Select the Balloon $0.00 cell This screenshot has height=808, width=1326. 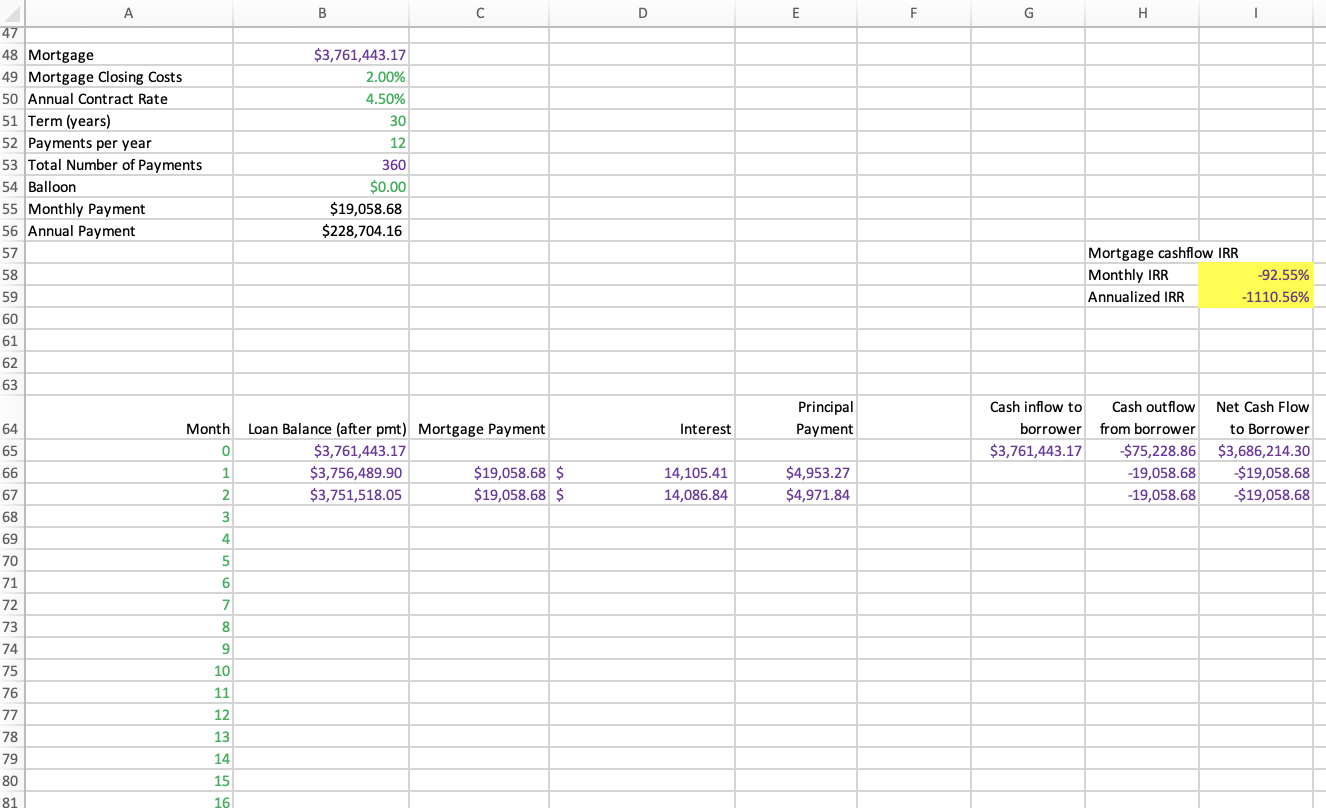point(322,186)
